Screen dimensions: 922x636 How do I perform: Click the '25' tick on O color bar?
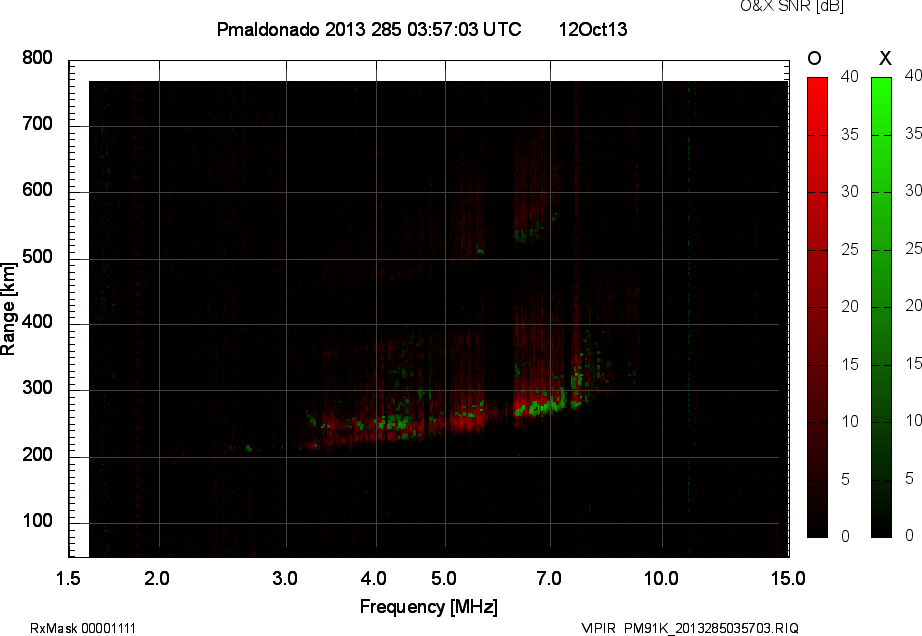(x=850, y=250)
